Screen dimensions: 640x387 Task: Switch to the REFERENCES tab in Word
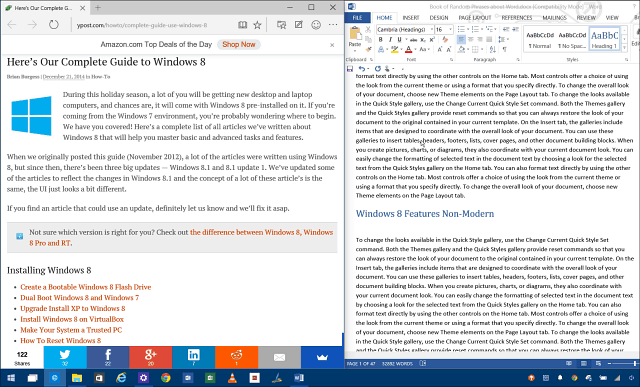(x=517, y=18)
